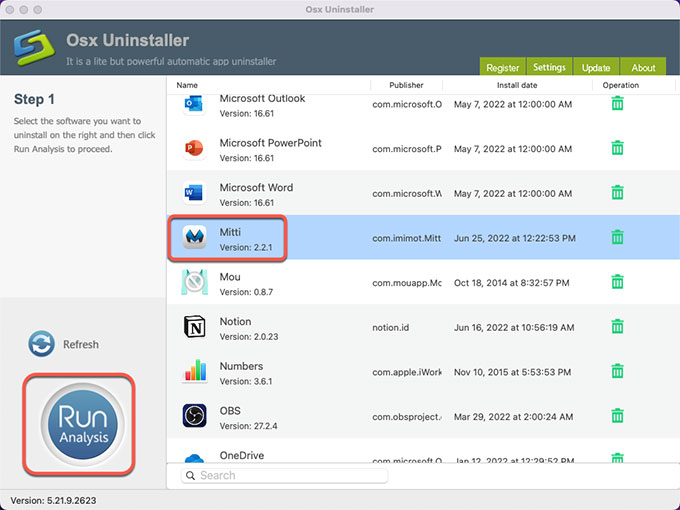Click the Search input field
The height and width of the screenshot is (510, 680).
(284, 476)
